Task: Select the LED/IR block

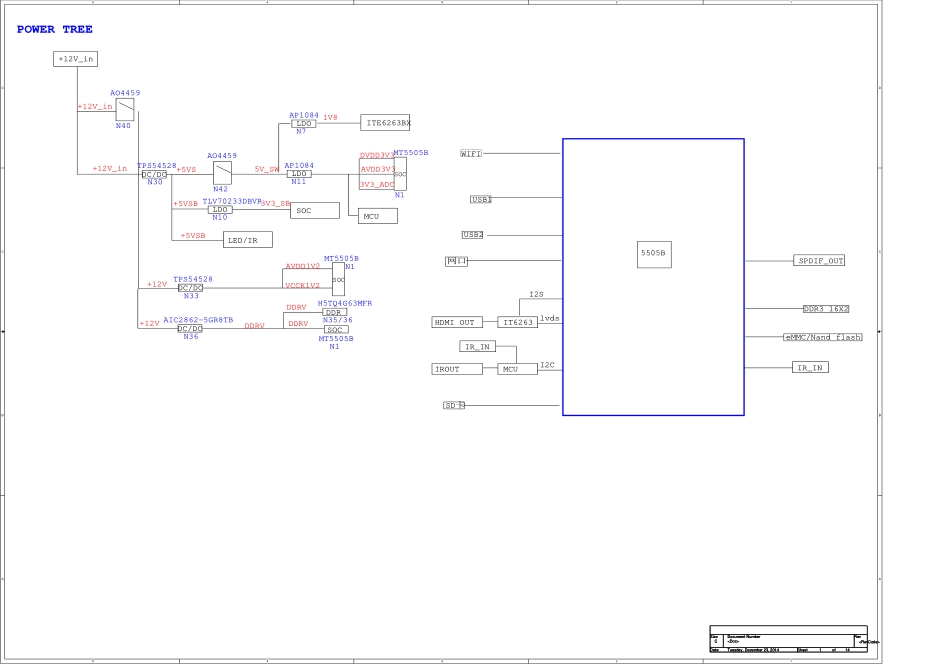Action: coord(248,240)
